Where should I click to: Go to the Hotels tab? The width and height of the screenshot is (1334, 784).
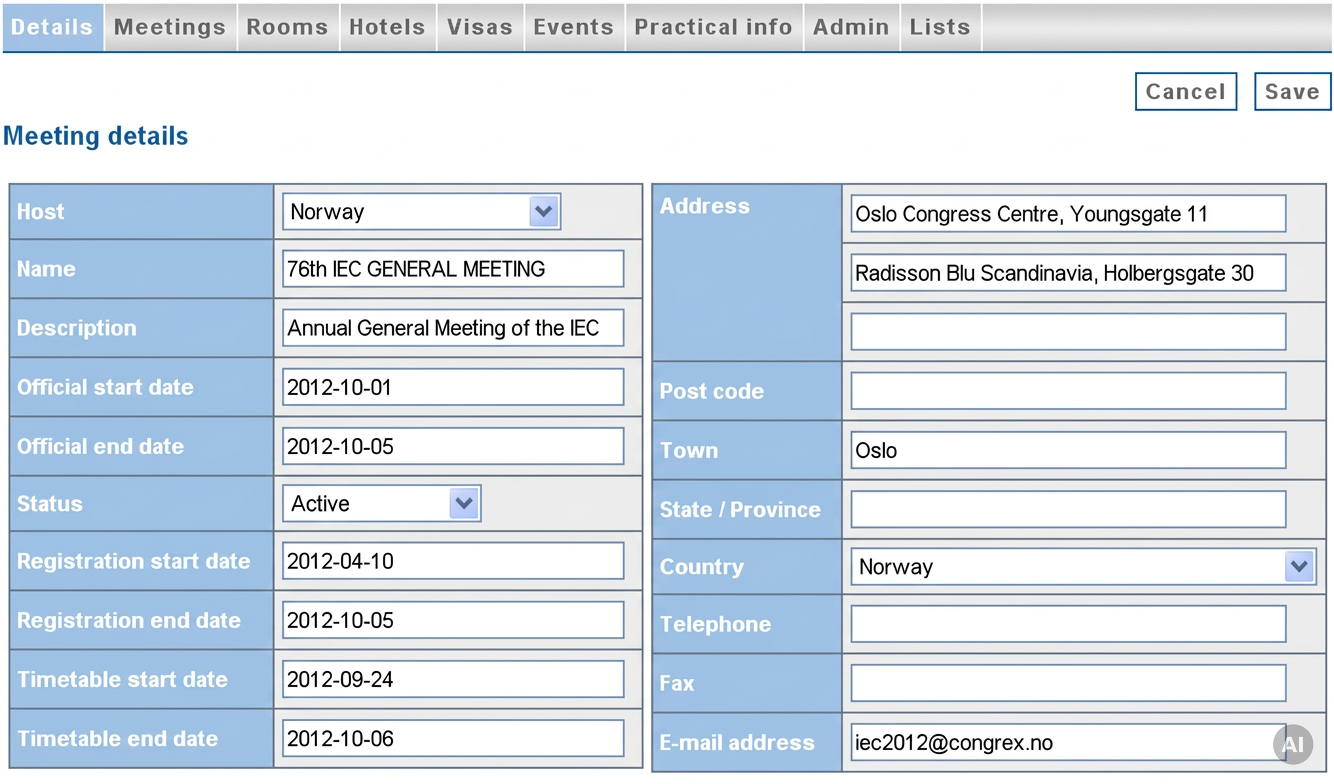[x=387, y=27]
